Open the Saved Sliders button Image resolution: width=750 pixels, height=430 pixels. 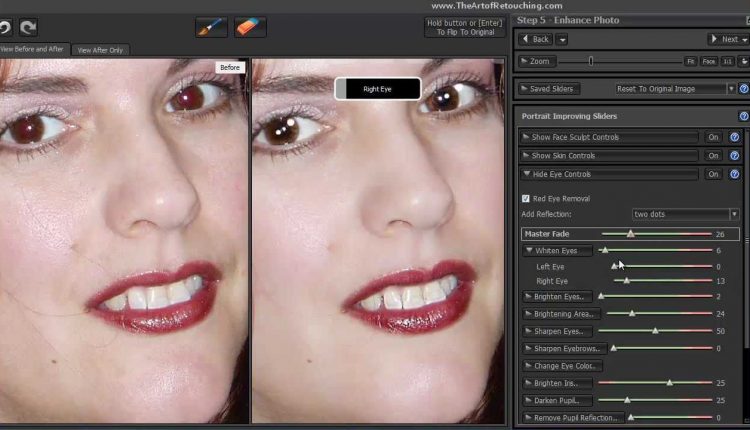(x=549, y=89)
